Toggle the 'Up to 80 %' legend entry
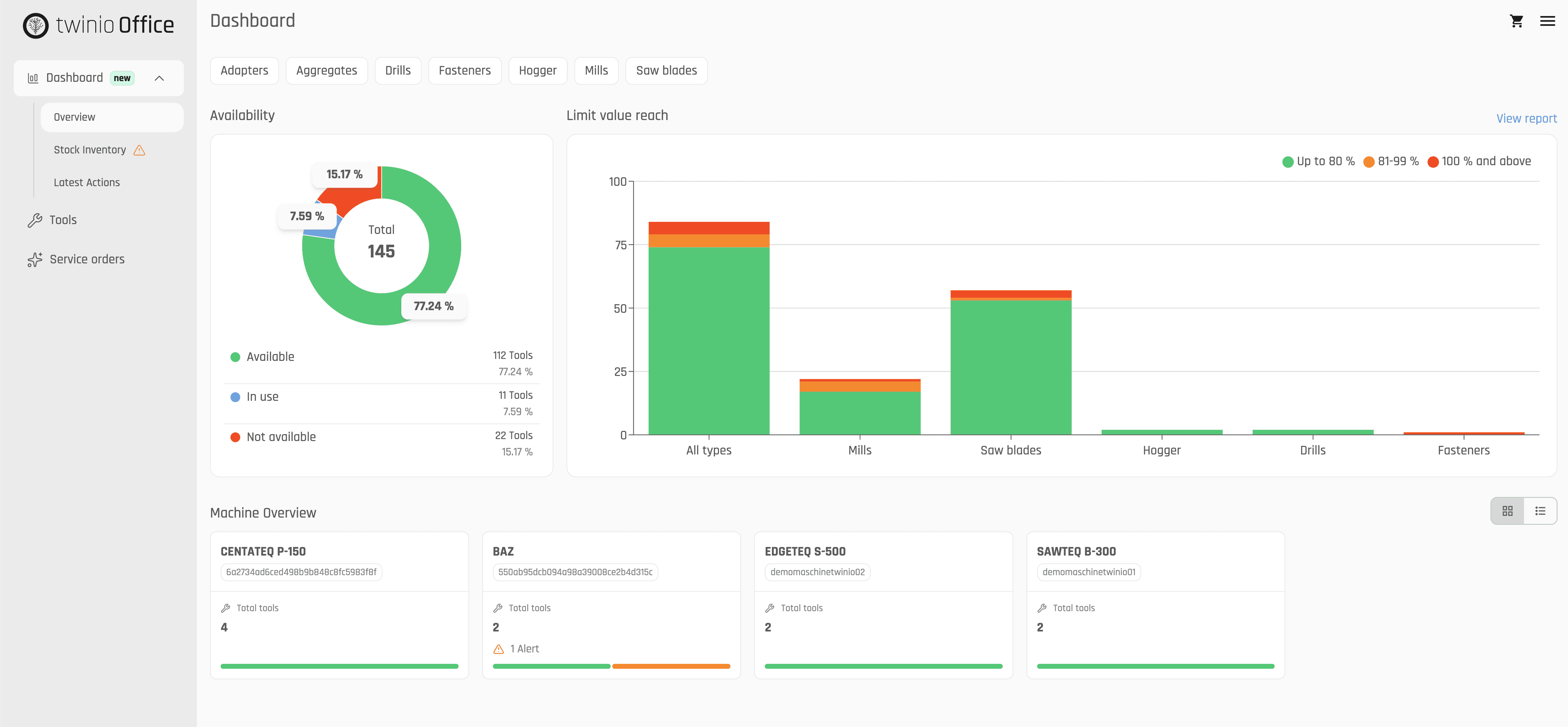 1318,161
